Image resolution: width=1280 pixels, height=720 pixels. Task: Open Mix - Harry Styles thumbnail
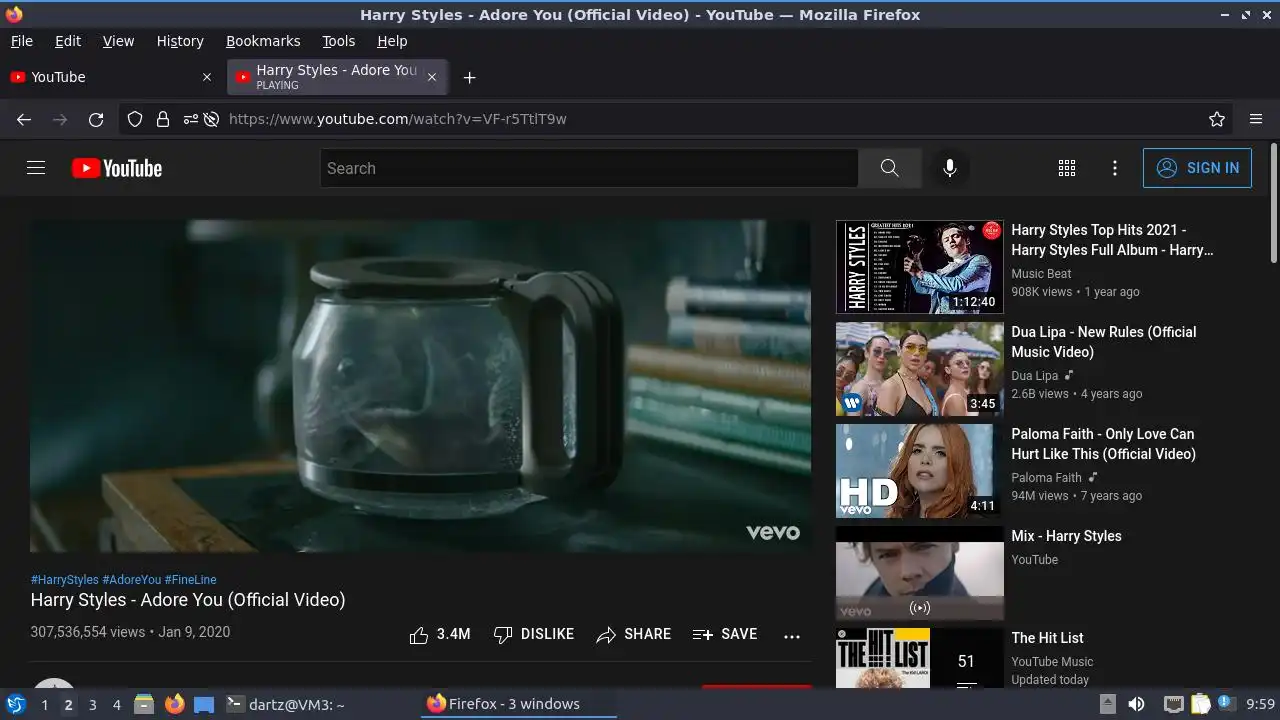click(x=919, y=573)
